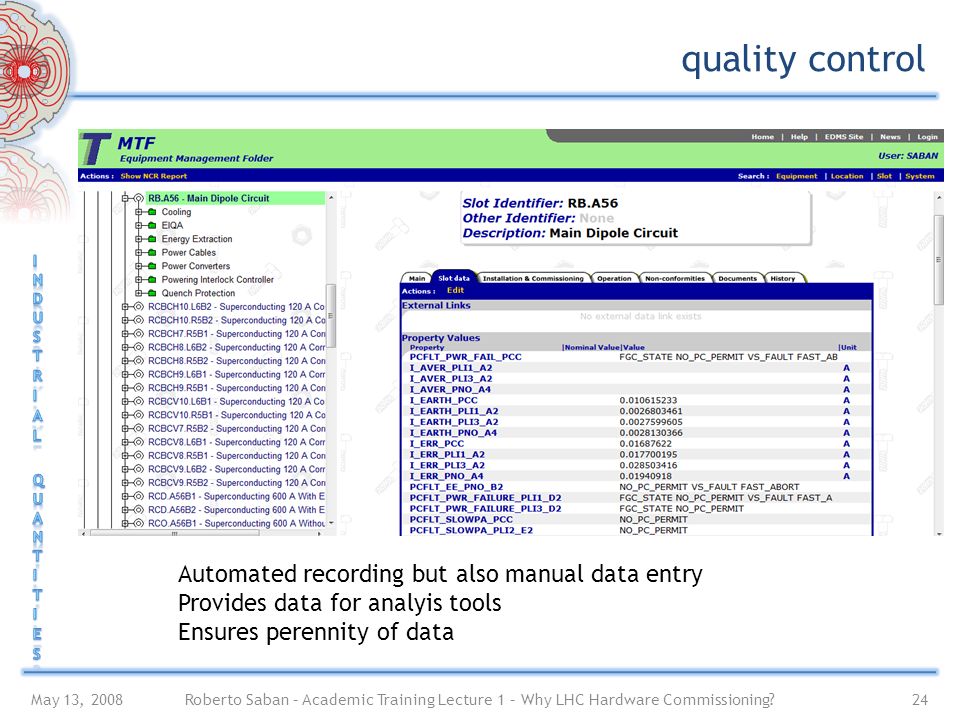Image resolution: width=960 pixels, height=720 pixels.
Task: Click slot icon beside RCBCV10.L6B1
Action: tap(139, 402)
